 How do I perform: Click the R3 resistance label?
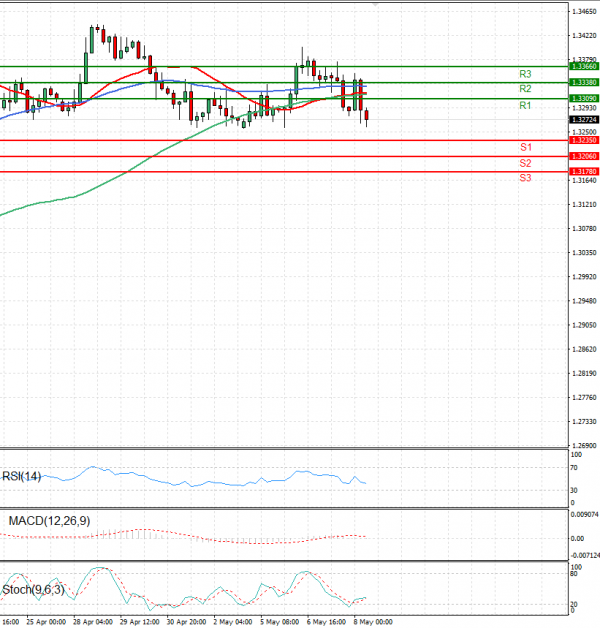pos(525,74)
